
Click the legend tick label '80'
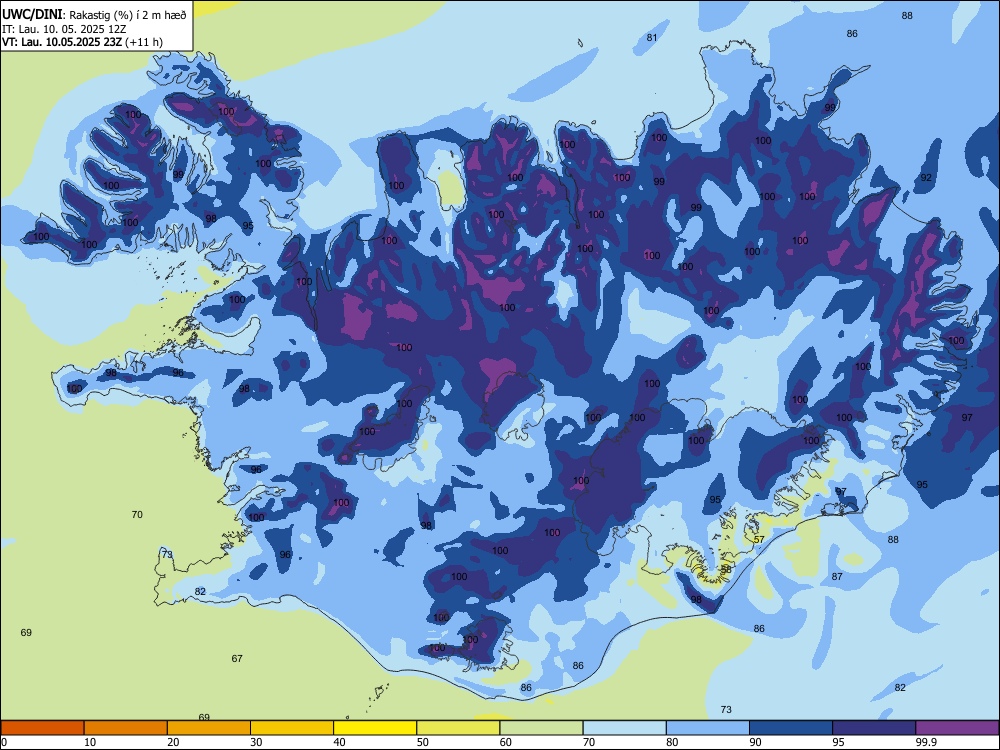point(672,742)
